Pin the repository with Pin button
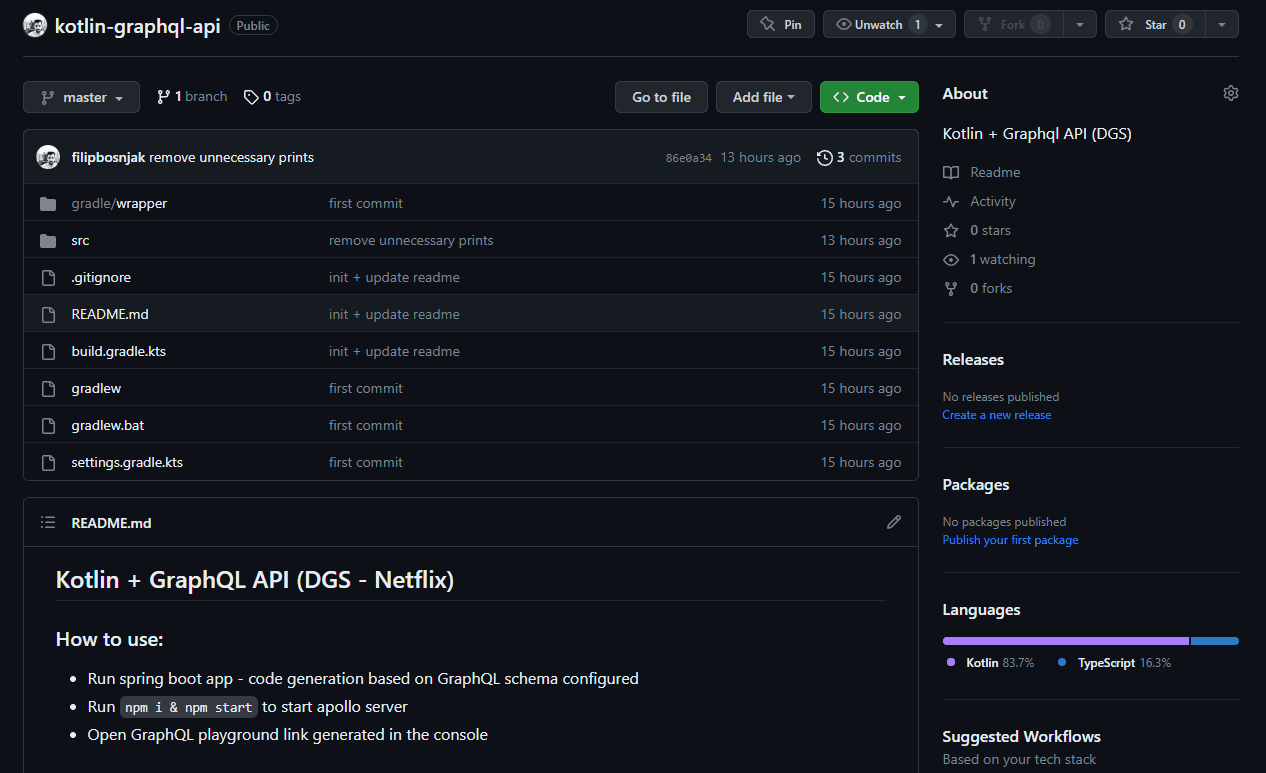 pos(781,24)
